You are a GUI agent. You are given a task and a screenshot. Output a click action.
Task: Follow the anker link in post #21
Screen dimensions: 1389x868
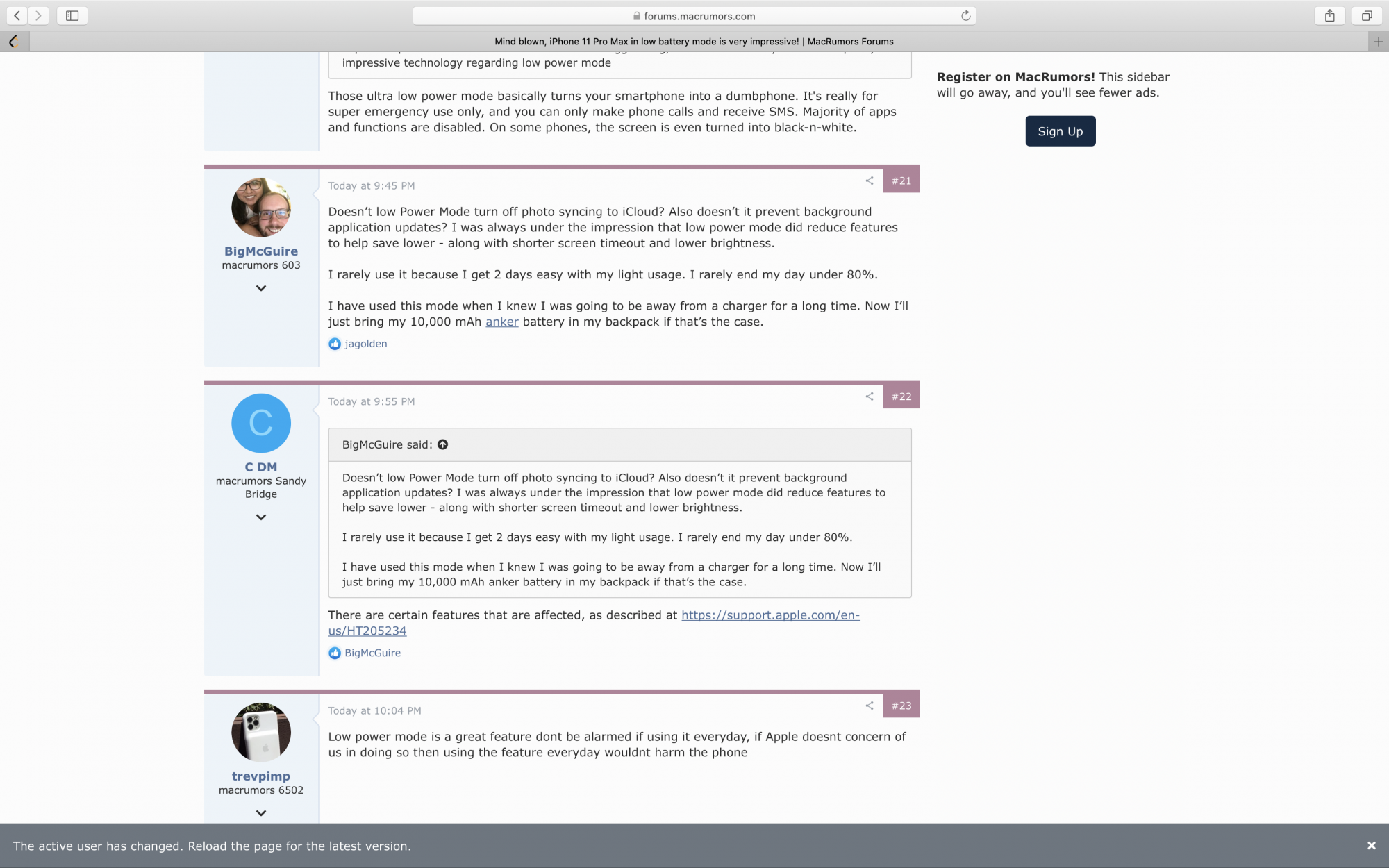point(501,322)
